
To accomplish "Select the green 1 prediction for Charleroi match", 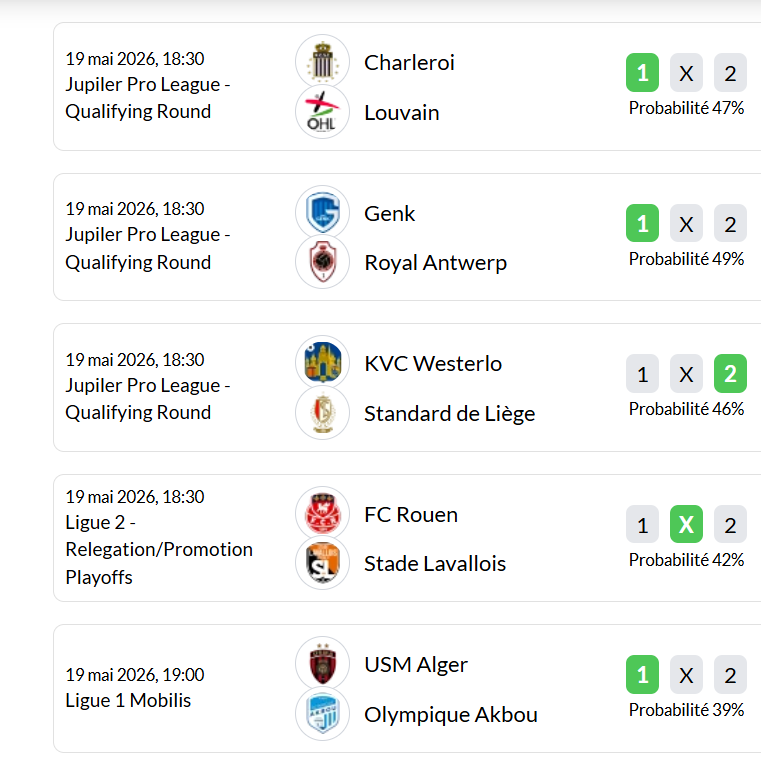I will [642, 73].
